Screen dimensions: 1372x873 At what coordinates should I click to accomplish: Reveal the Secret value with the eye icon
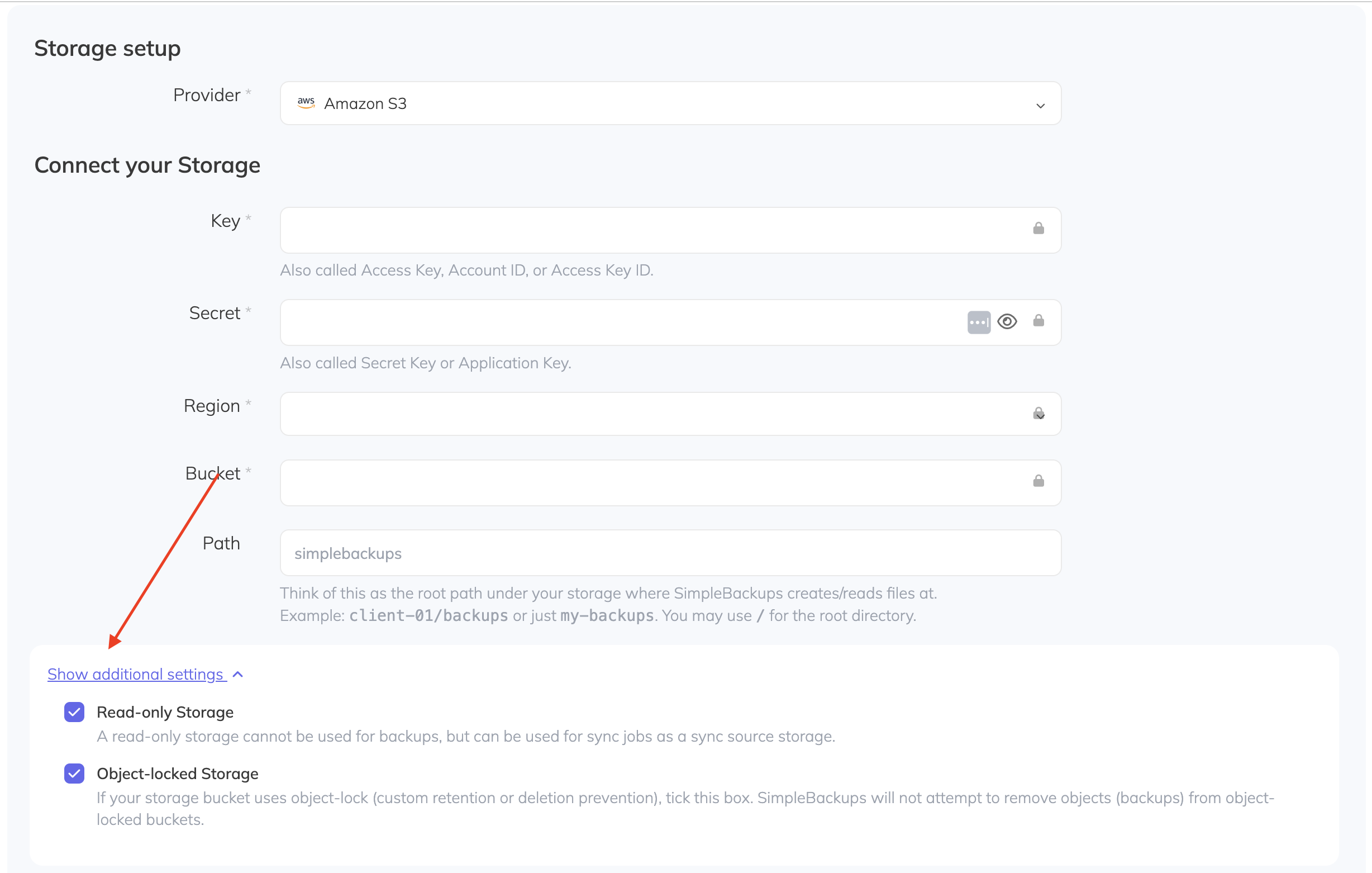pos(1007,321)
